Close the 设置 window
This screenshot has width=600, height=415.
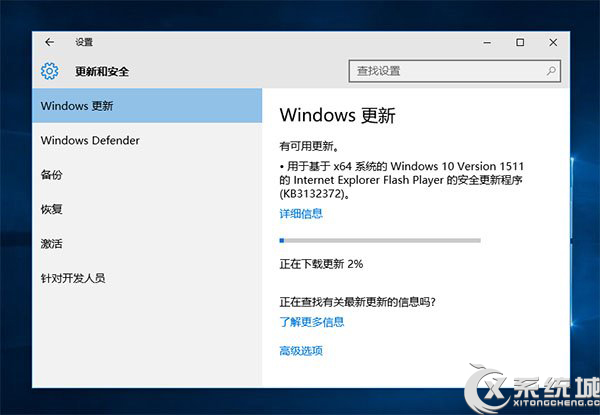coord(553,42)
